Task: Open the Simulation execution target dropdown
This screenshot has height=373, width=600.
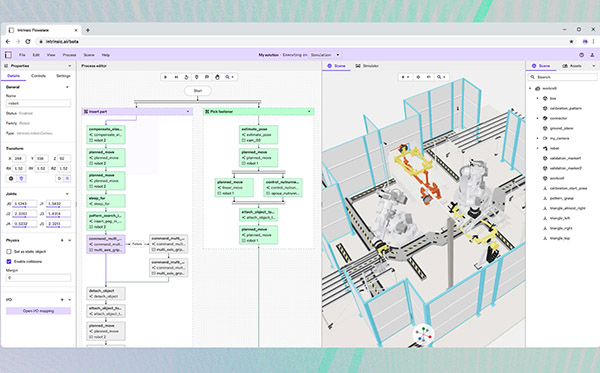Action: pyautogui.click(x=325, y=55)
